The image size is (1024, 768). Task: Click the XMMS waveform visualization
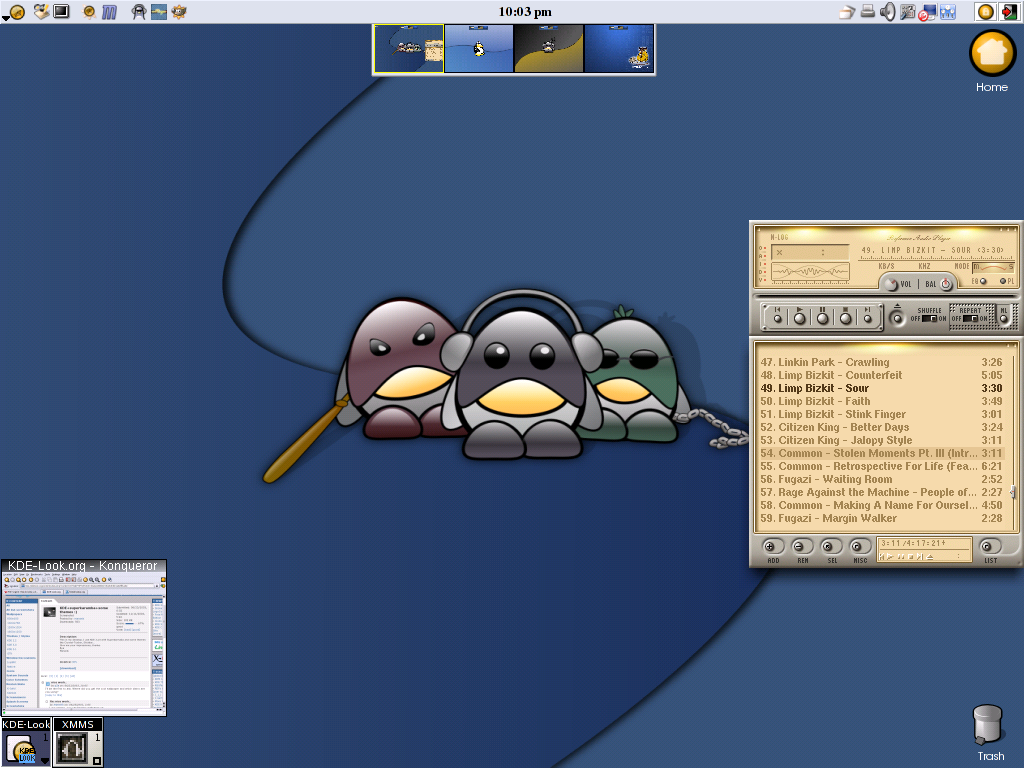810,271
